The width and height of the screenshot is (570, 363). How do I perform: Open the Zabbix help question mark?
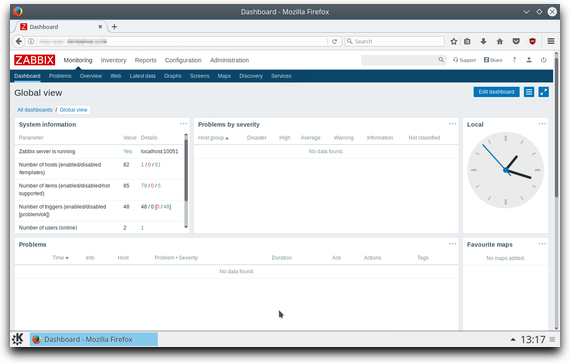(514, 60)
